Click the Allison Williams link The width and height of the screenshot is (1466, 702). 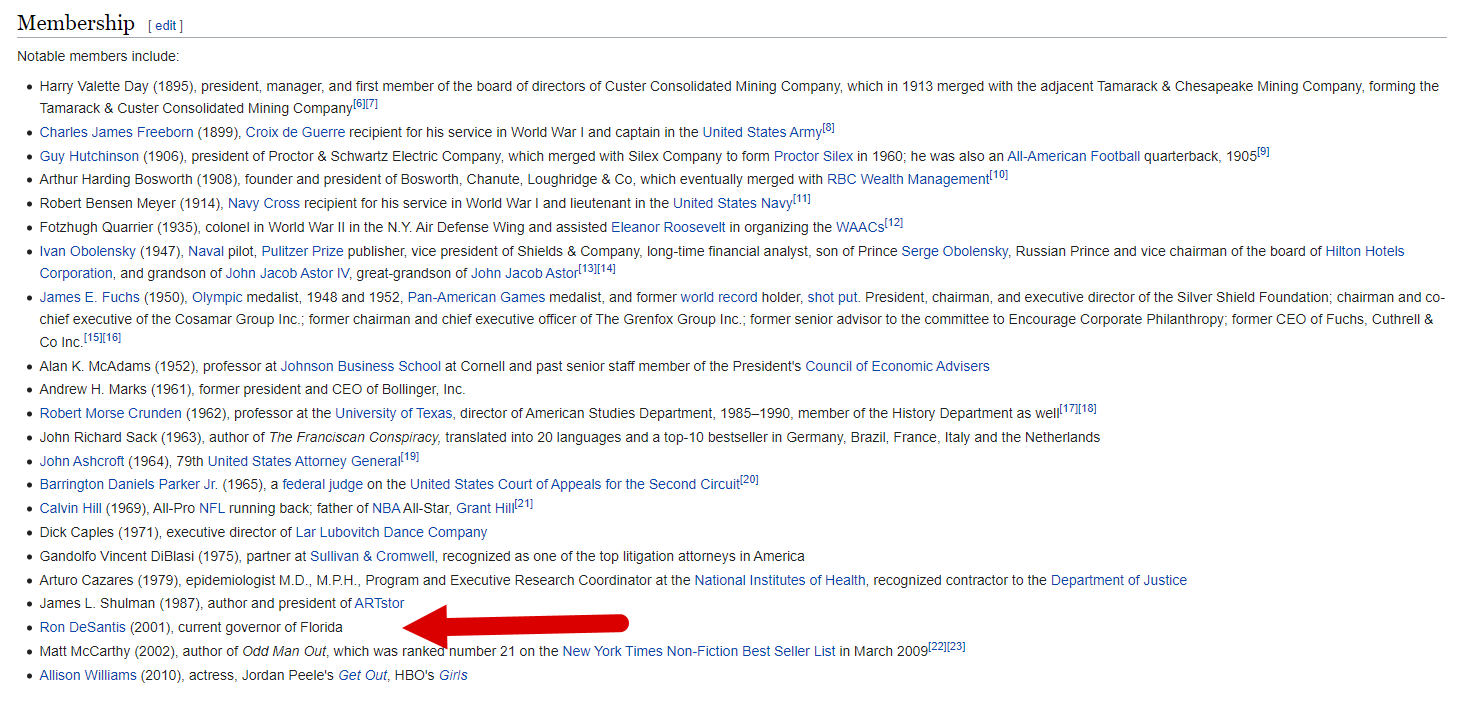(x=88, y=675)
